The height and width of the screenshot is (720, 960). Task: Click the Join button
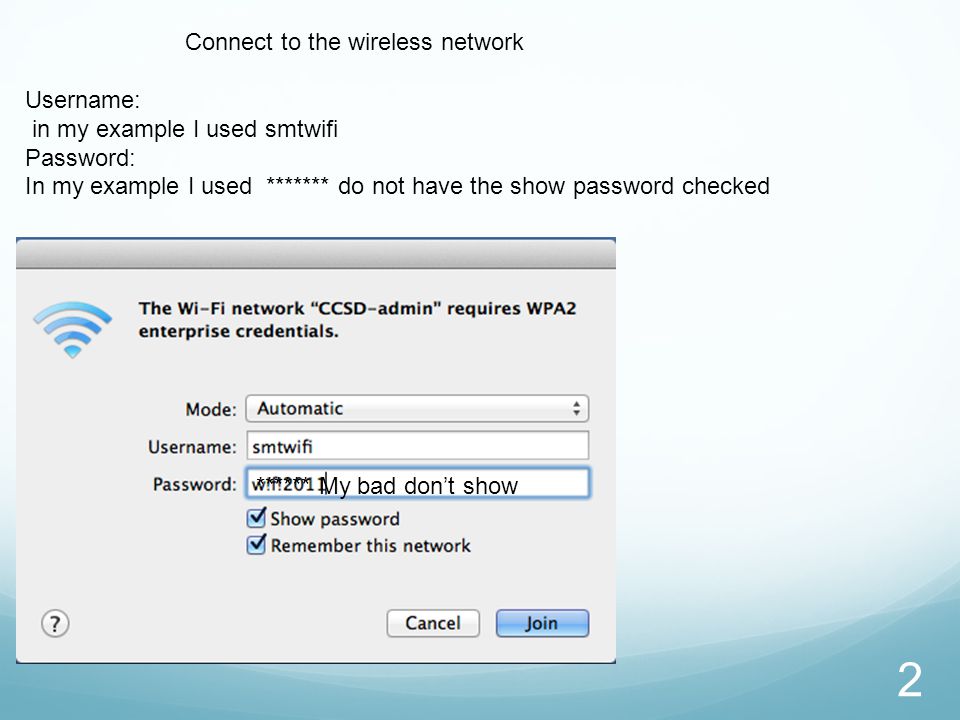(542, 623)
